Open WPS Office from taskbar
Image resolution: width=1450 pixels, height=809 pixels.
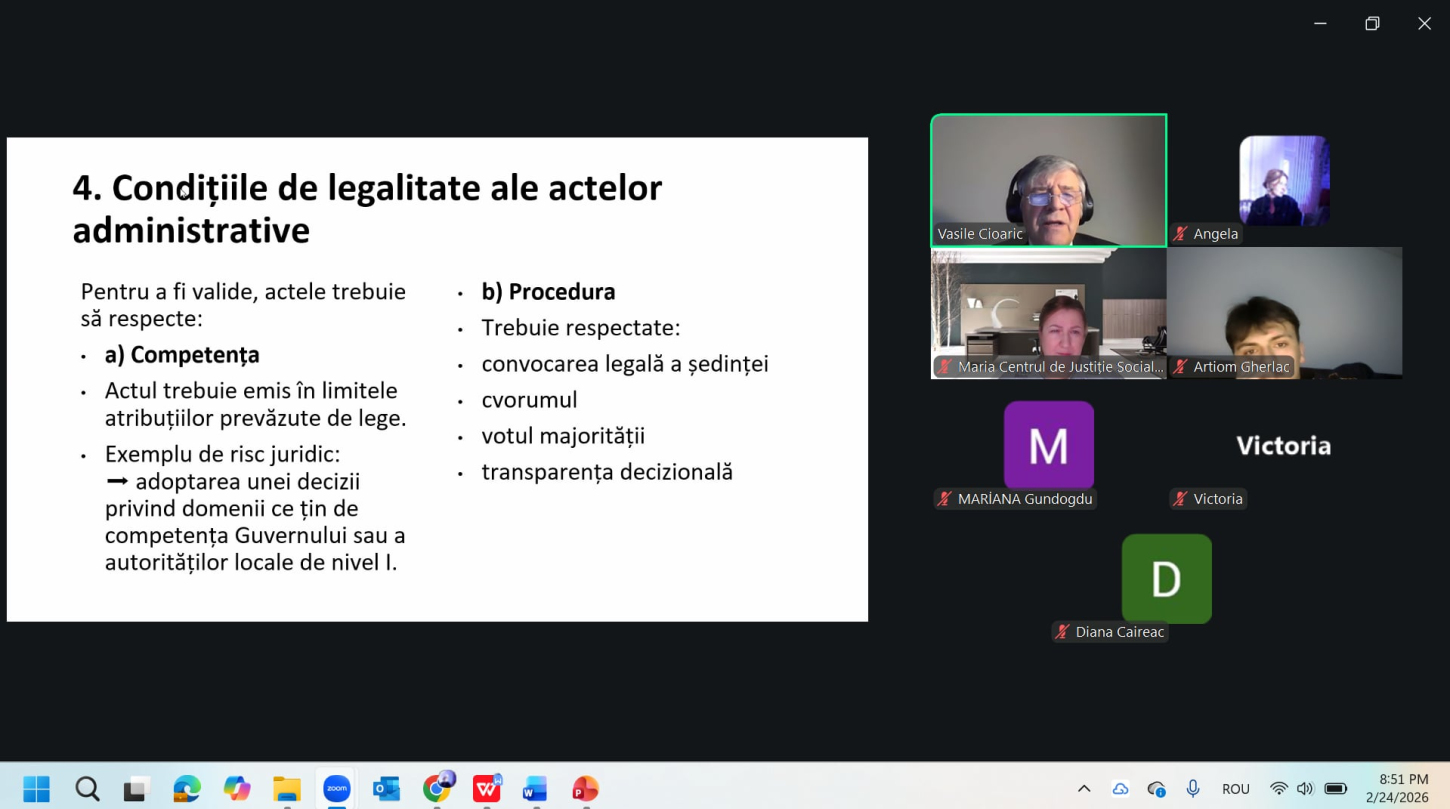tap(487, 789)
